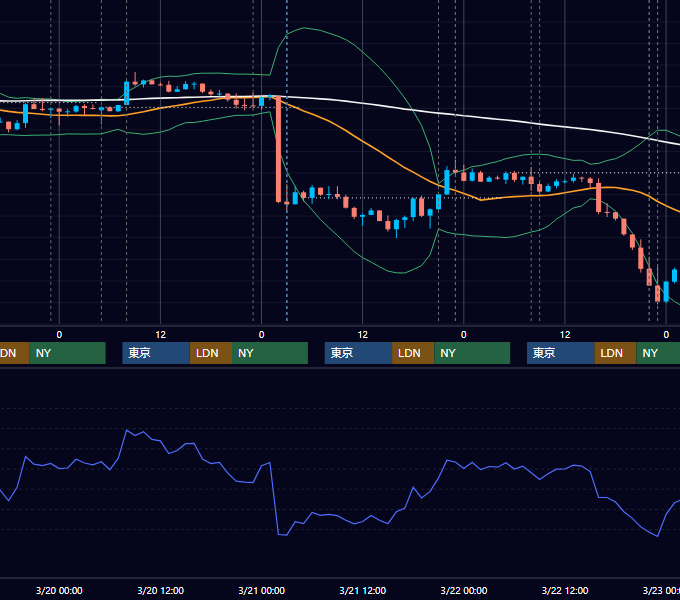Click the 3/21 00:00 date label
Screen dimensions: 680x600
tap(262, 590)
